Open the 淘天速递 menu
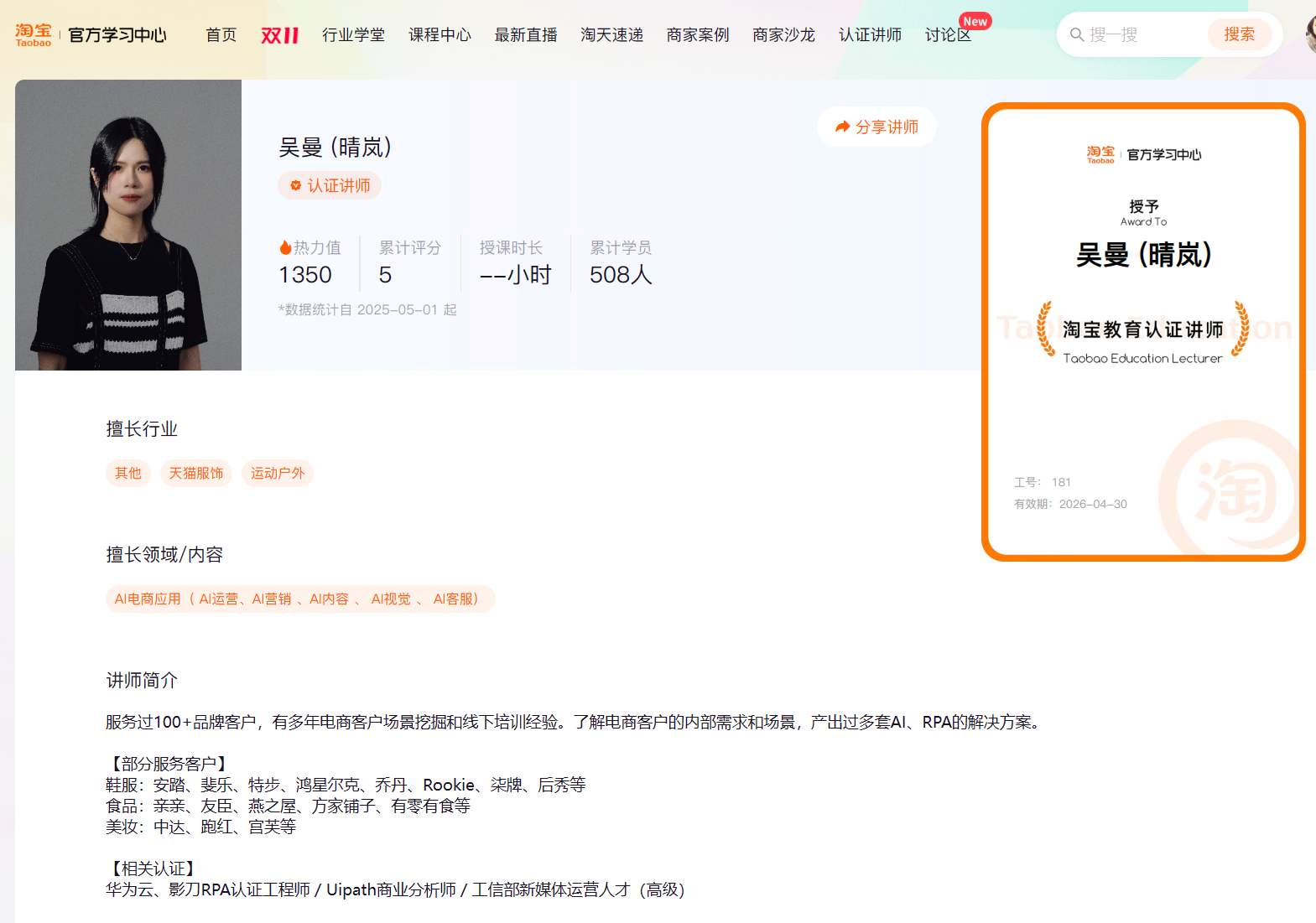The image size is (1316, 923). click(612, 34)
